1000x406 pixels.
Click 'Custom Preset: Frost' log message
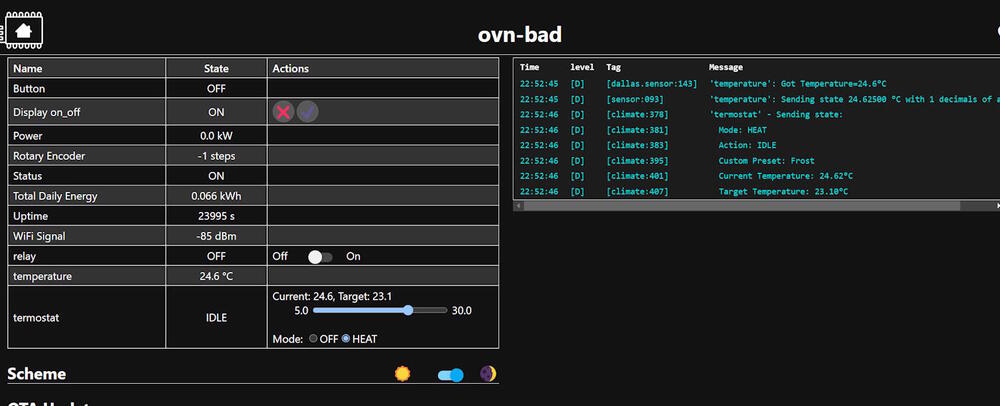pos(766,161)
